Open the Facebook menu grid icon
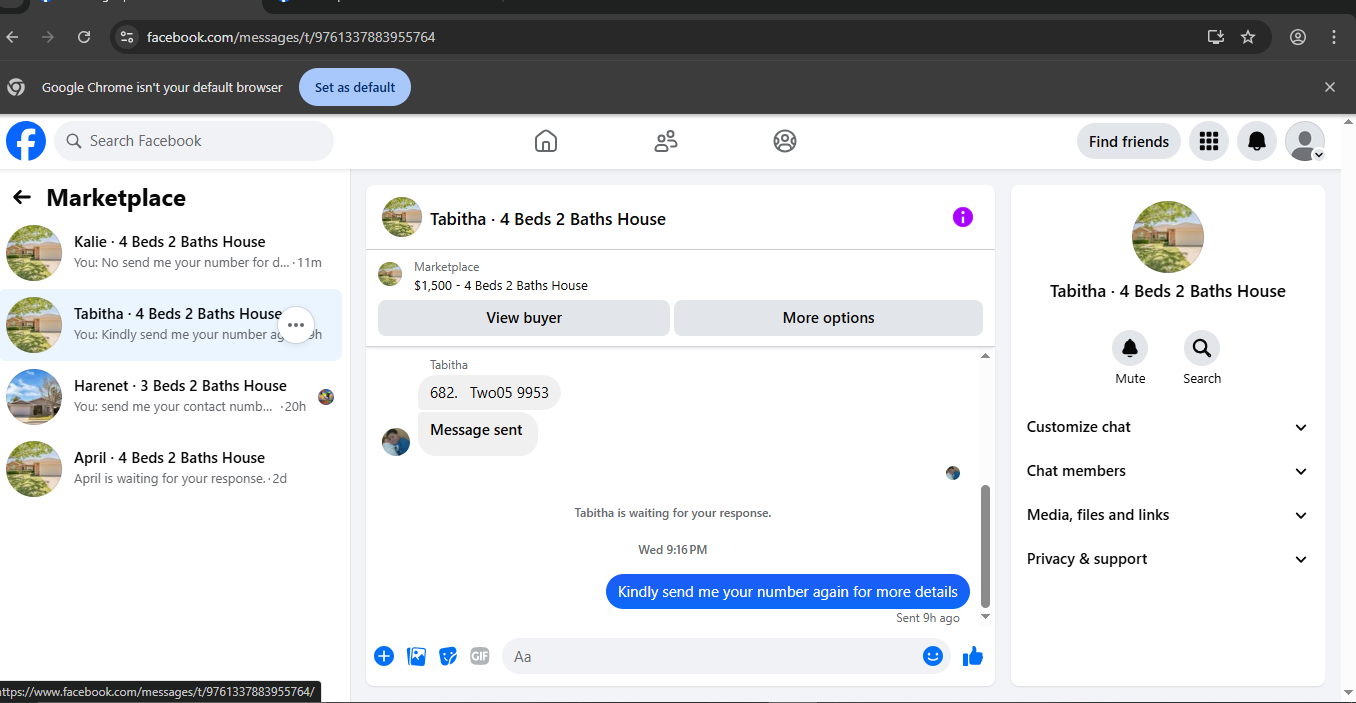This screenshot has height=703, width=1356. (x=1209, y=141)
